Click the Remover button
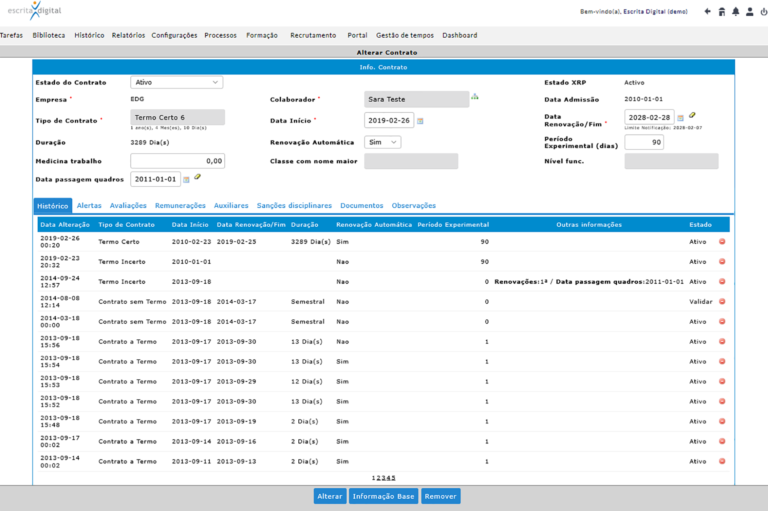This screenshot has height=511, width=768. click(x=440, y=496)
